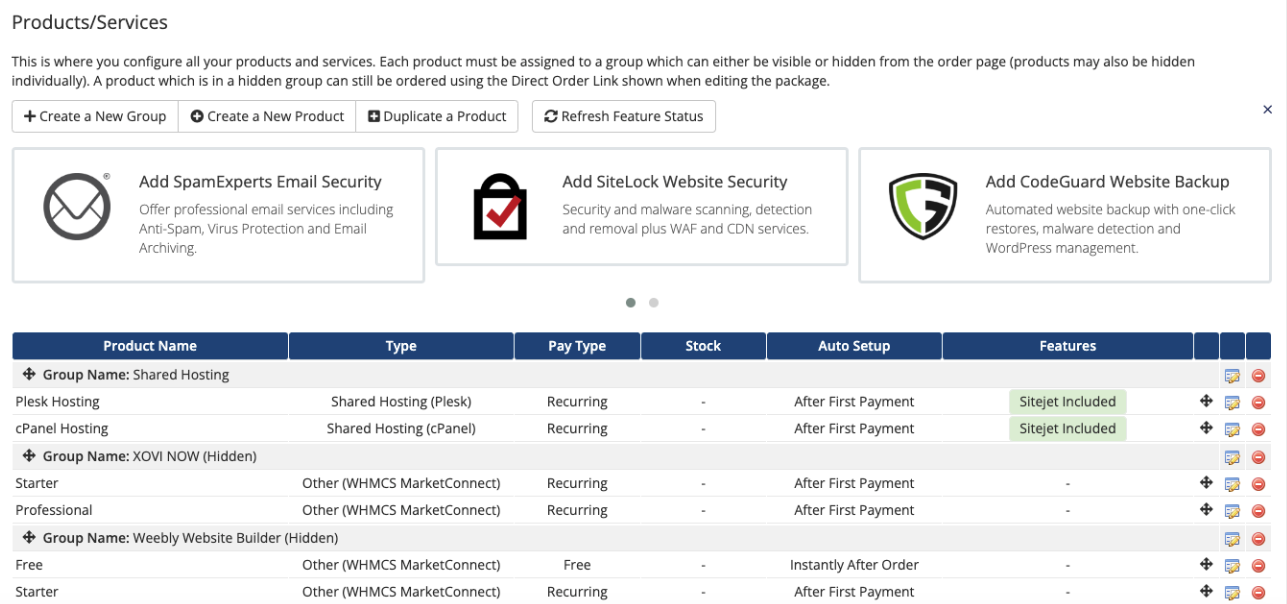Delete the Free product row

pyautogui.click(x=1259, y=564)
